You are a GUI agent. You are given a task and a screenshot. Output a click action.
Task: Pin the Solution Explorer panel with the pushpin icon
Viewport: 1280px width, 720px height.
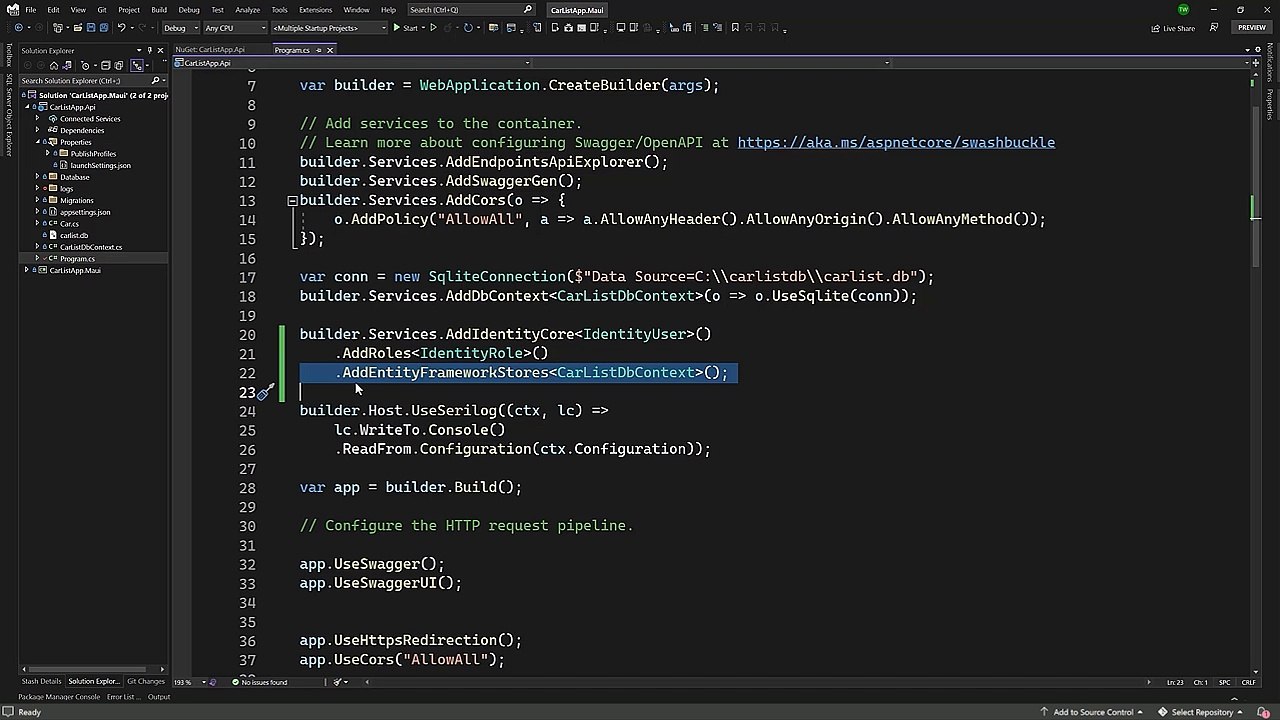click(x=150, y=50)
